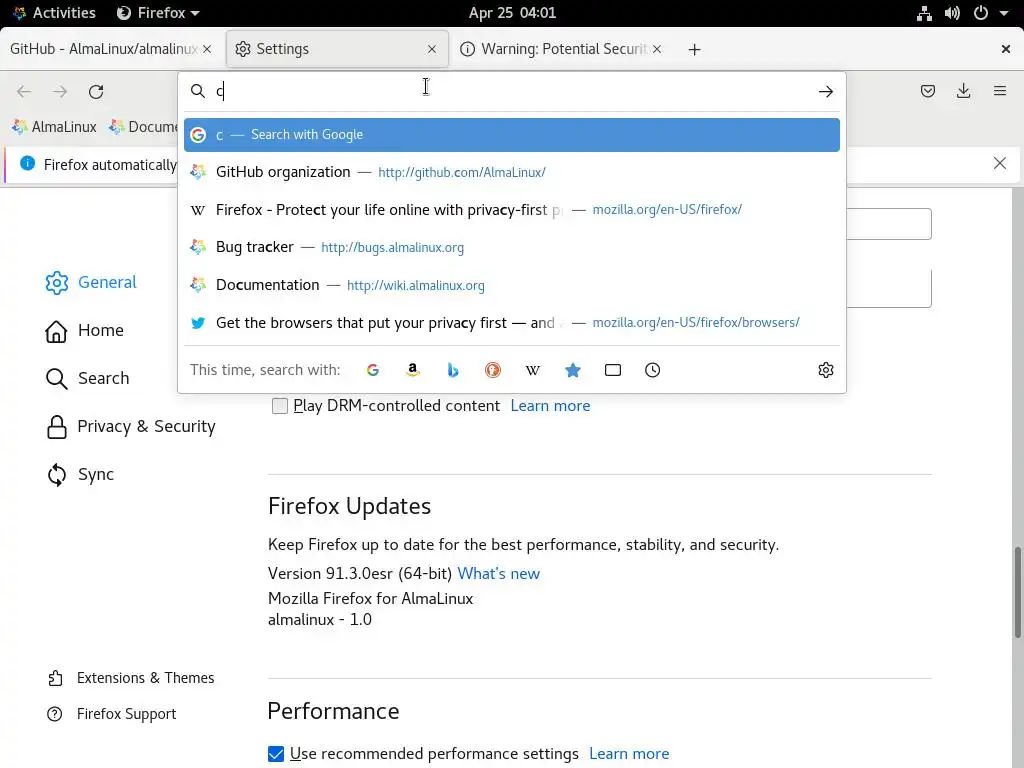Close the GitHub AlmaLinux tab
Image resolution: width=1024 pixels, height=768 pixels.
click(207, 49)
